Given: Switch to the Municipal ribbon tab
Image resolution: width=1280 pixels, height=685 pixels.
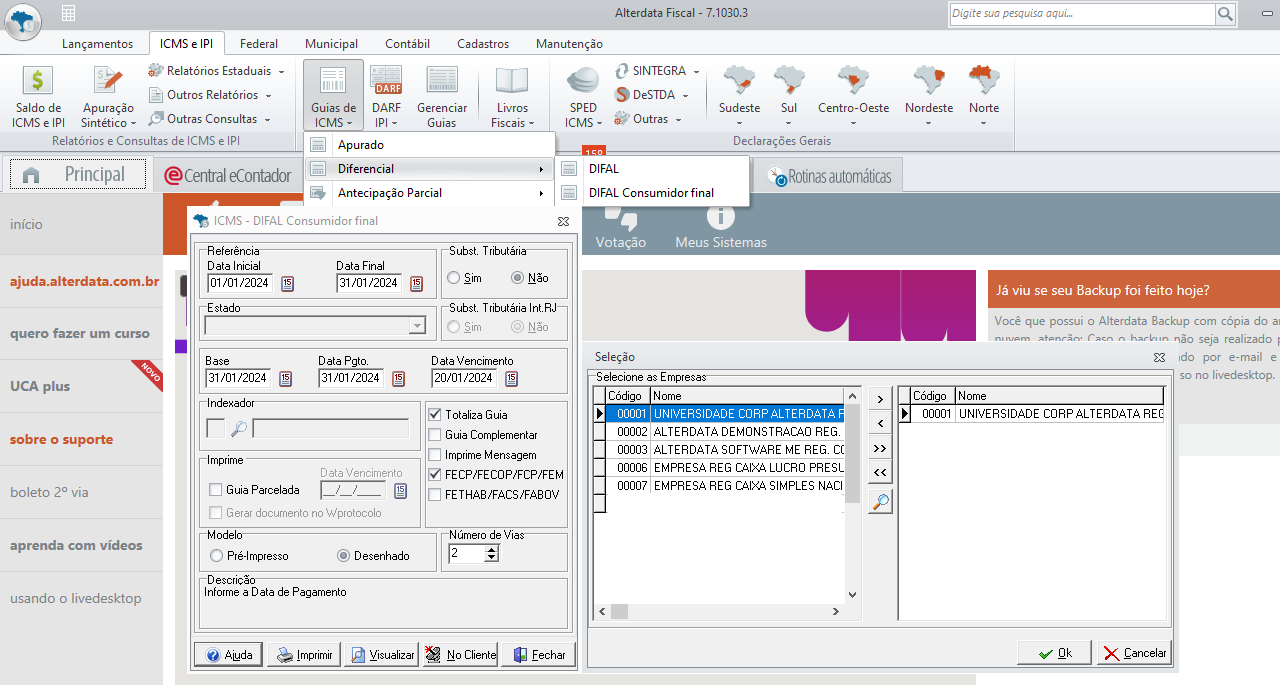Looking at the screenshot, I should (x=331, y=44).
